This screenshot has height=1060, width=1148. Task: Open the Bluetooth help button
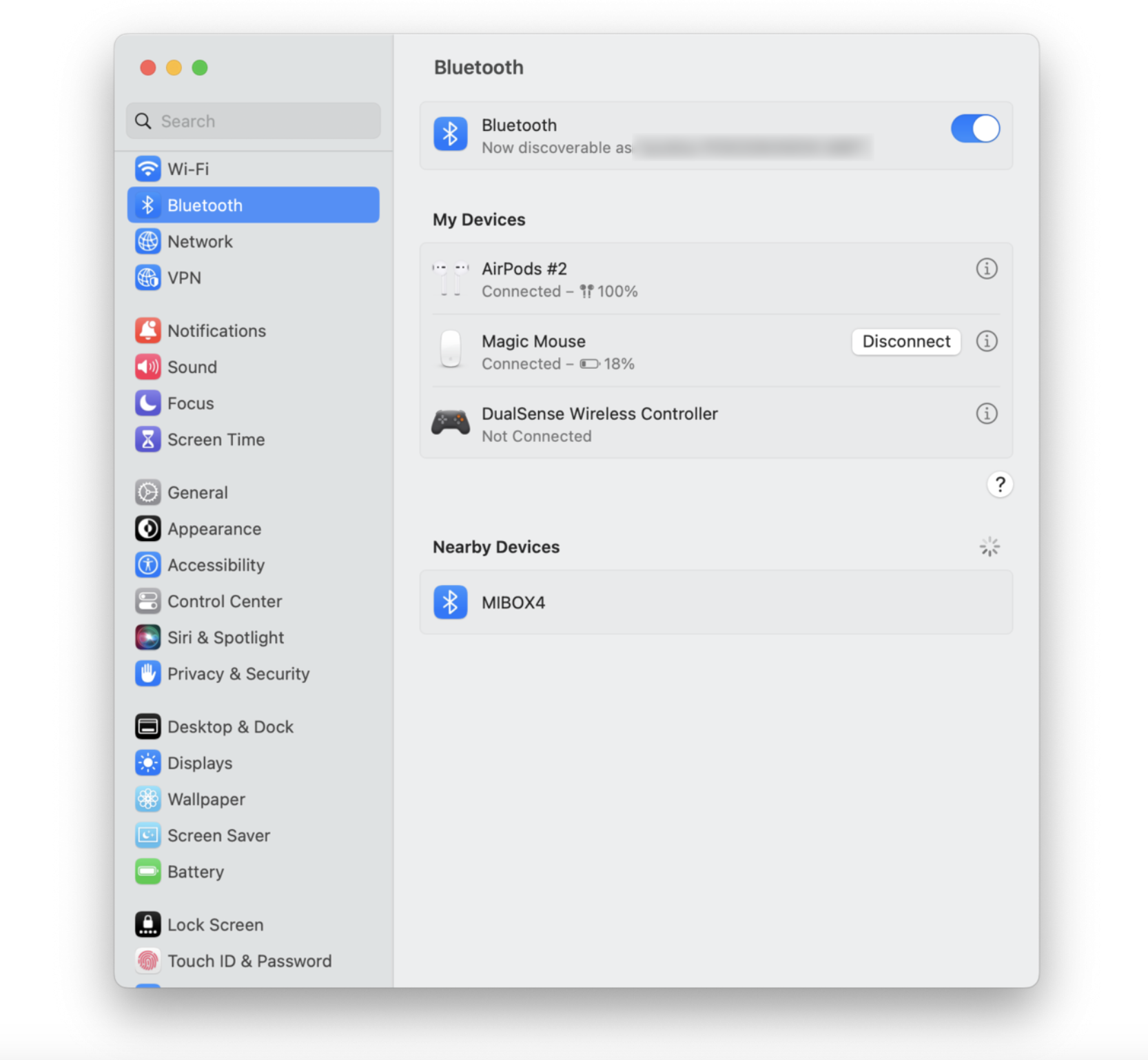1000,485
